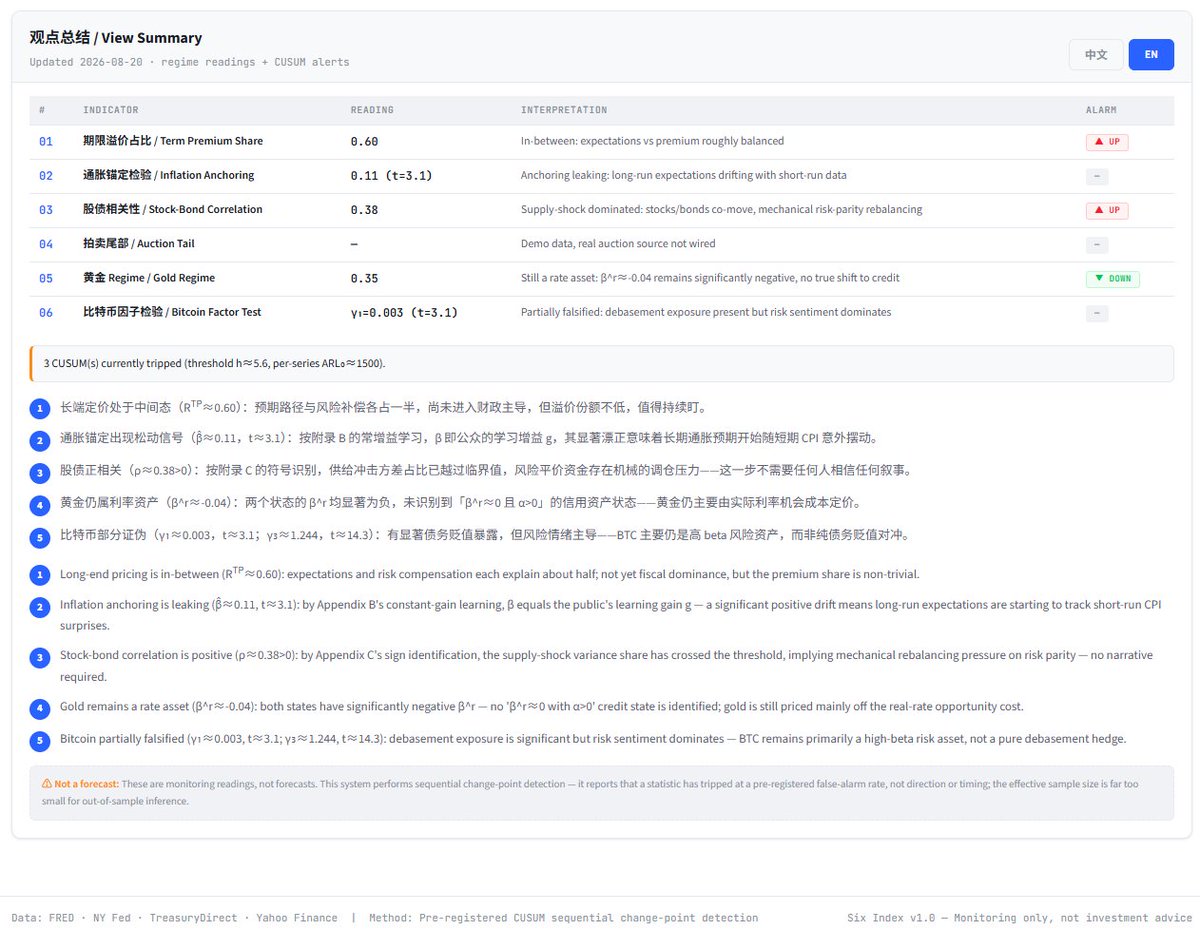Switch language to 中文

click(1096, 54)
